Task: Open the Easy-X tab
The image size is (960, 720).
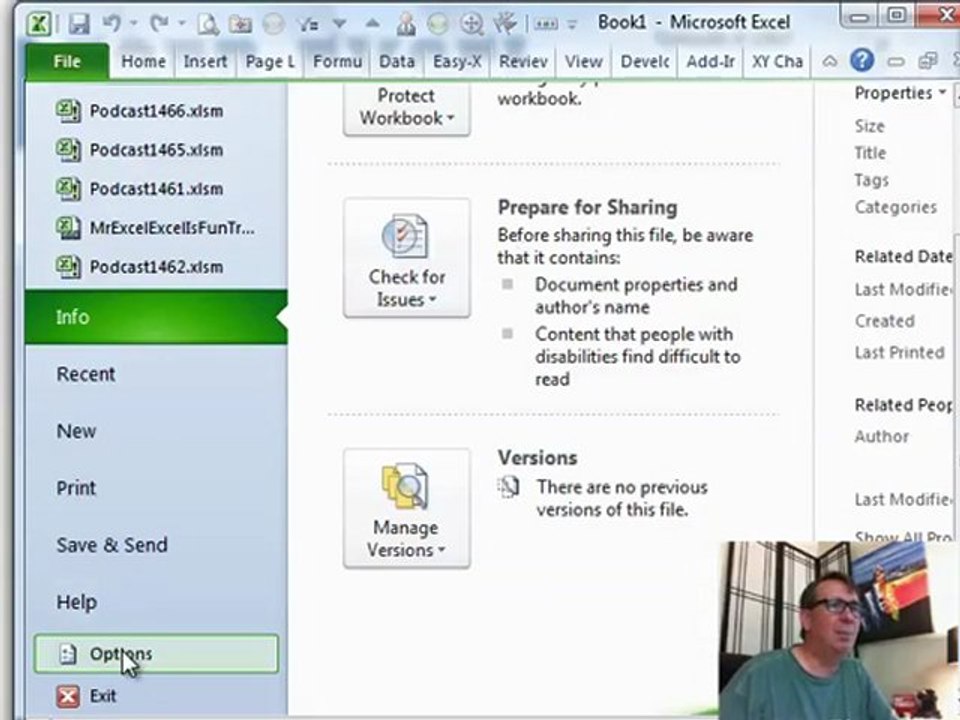Action: (x=457, y=61)
